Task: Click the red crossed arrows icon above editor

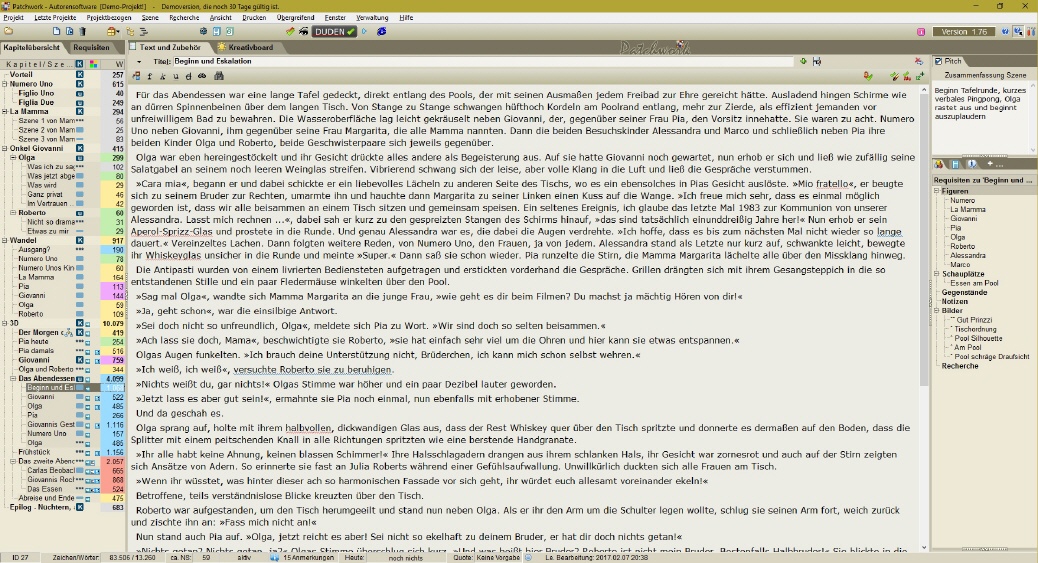Action: pos(919,61)
